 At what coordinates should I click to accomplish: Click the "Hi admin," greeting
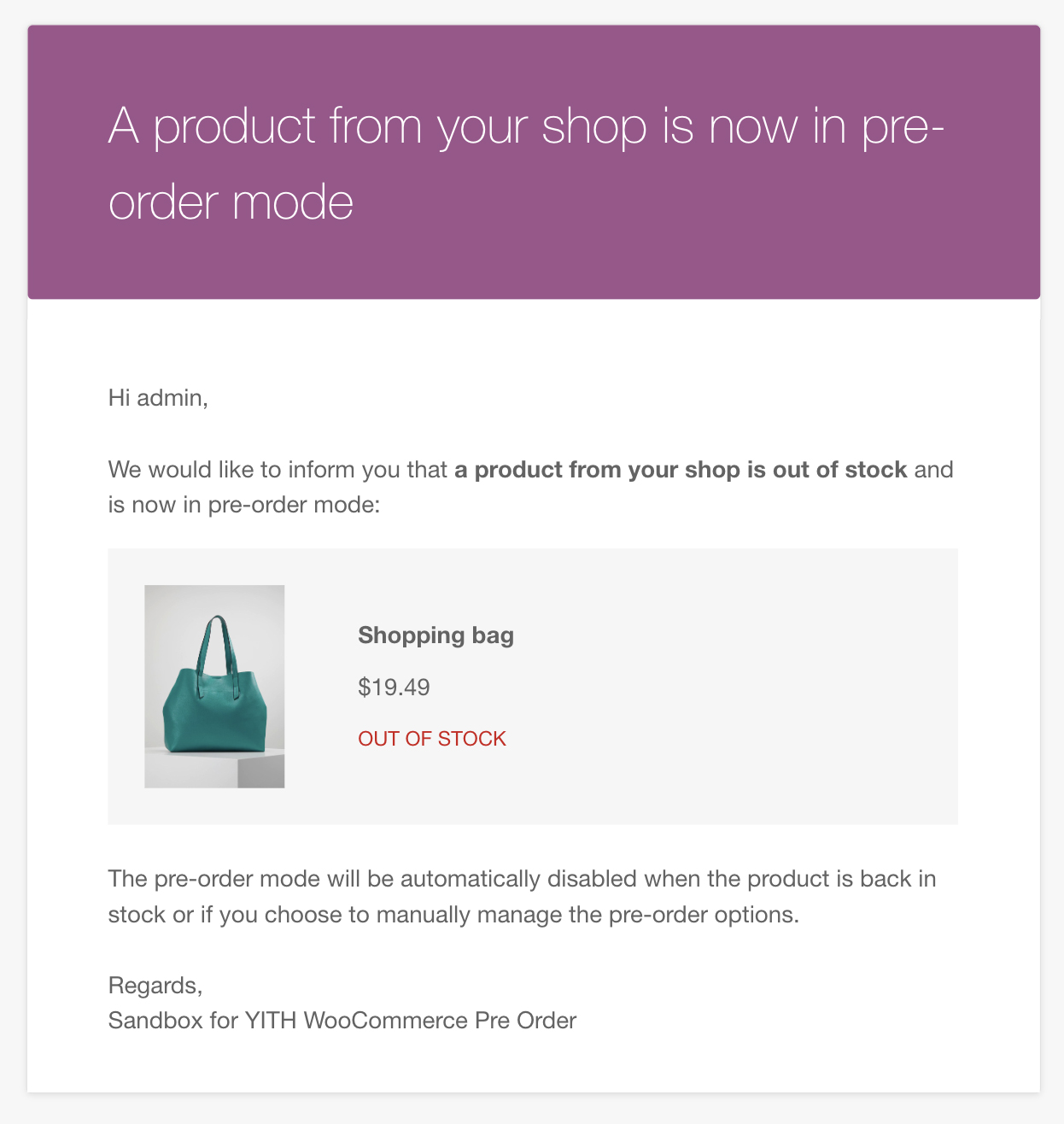click(158, 397)
